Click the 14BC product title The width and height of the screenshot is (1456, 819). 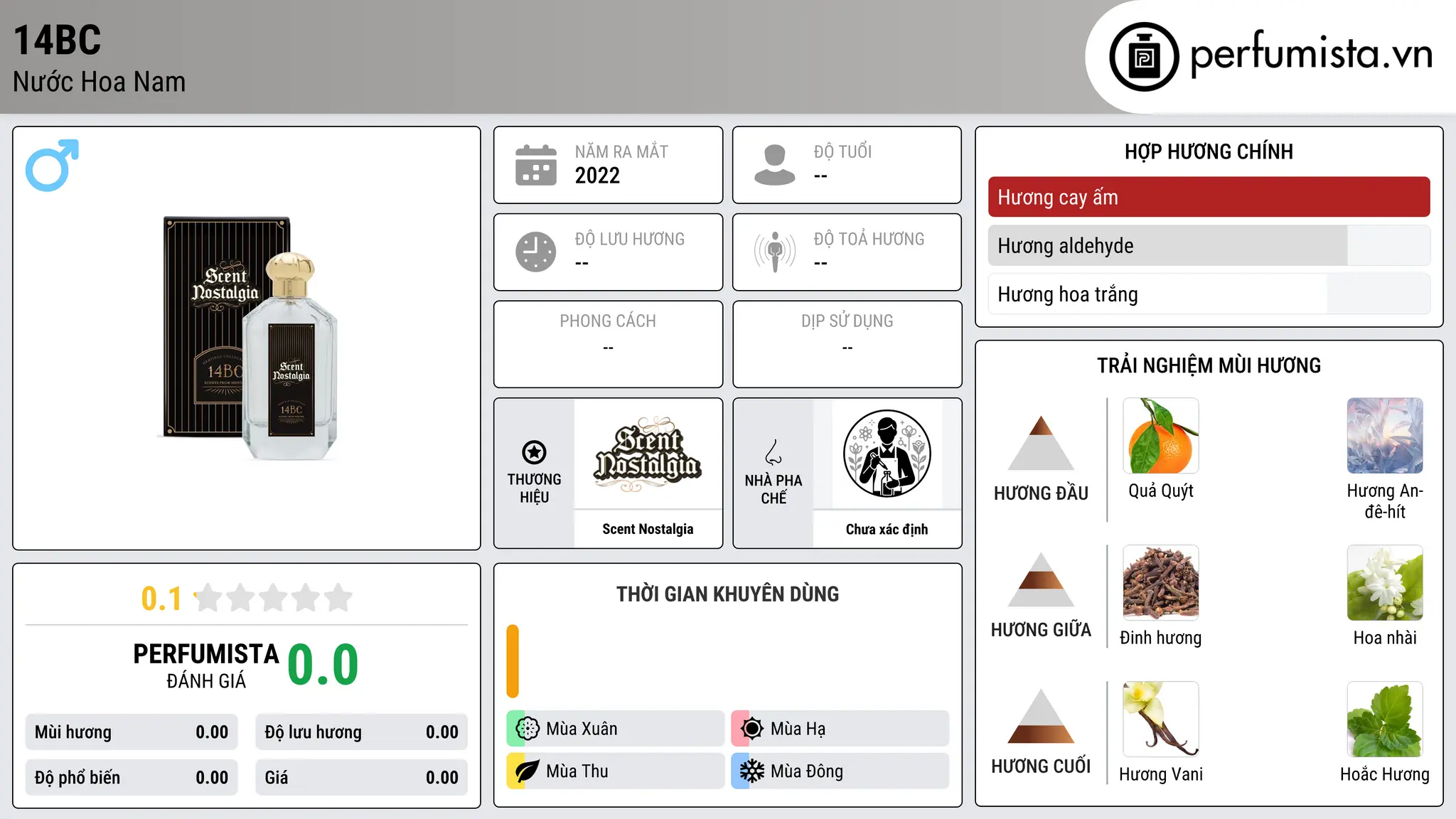tap(58, 40)
